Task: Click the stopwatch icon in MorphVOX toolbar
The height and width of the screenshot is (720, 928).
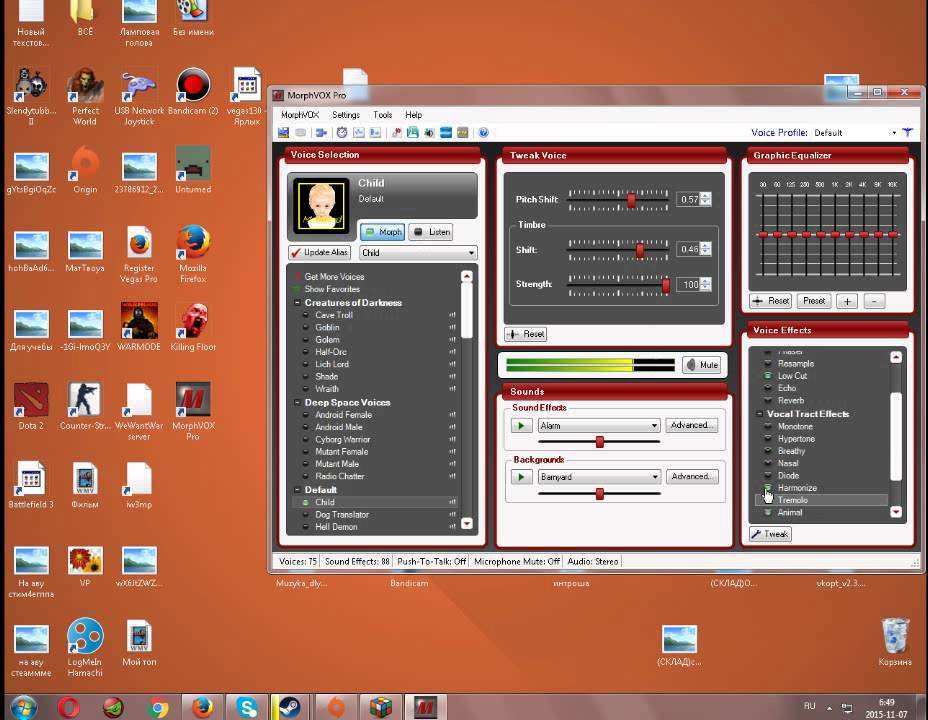Action: pyautogui.click(x=342, y=132)
